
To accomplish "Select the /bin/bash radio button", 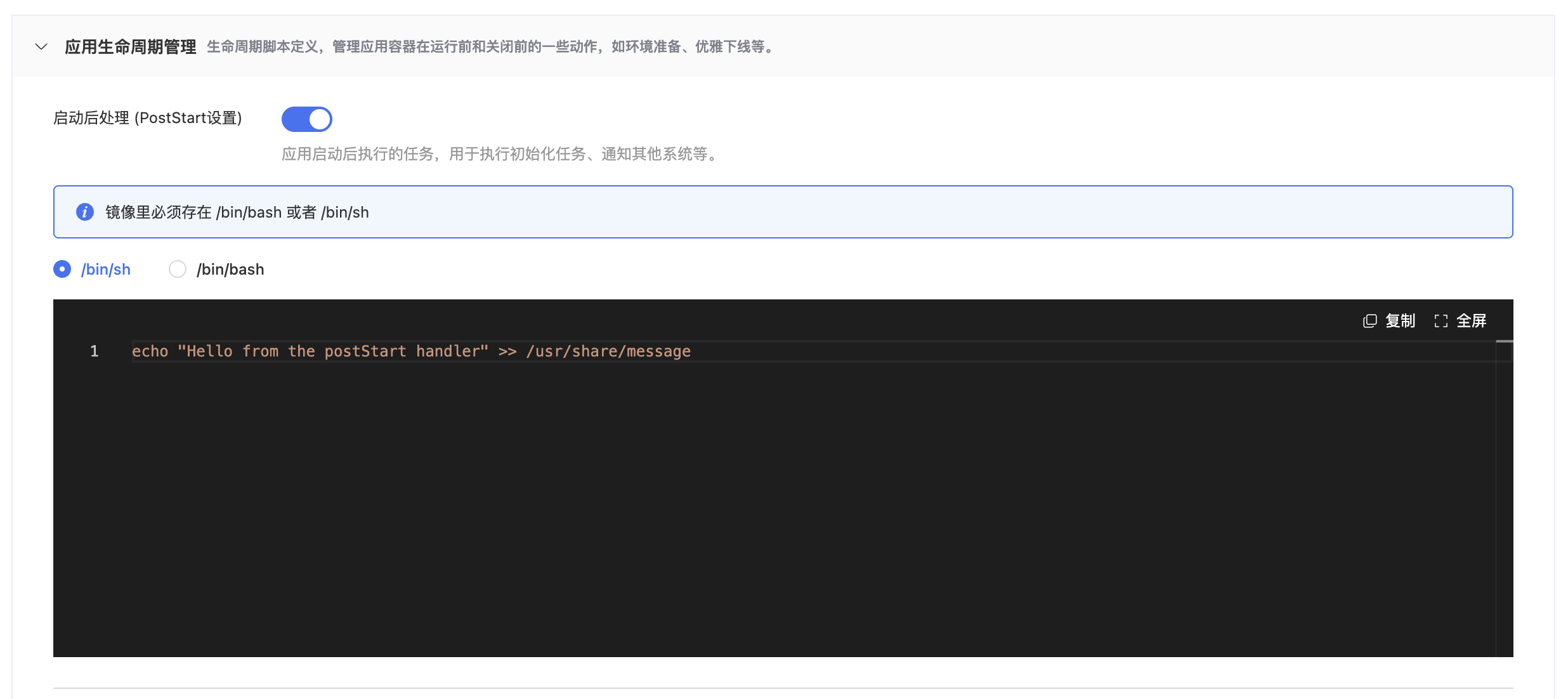I will pyautogui.click(x=178, y=269).
